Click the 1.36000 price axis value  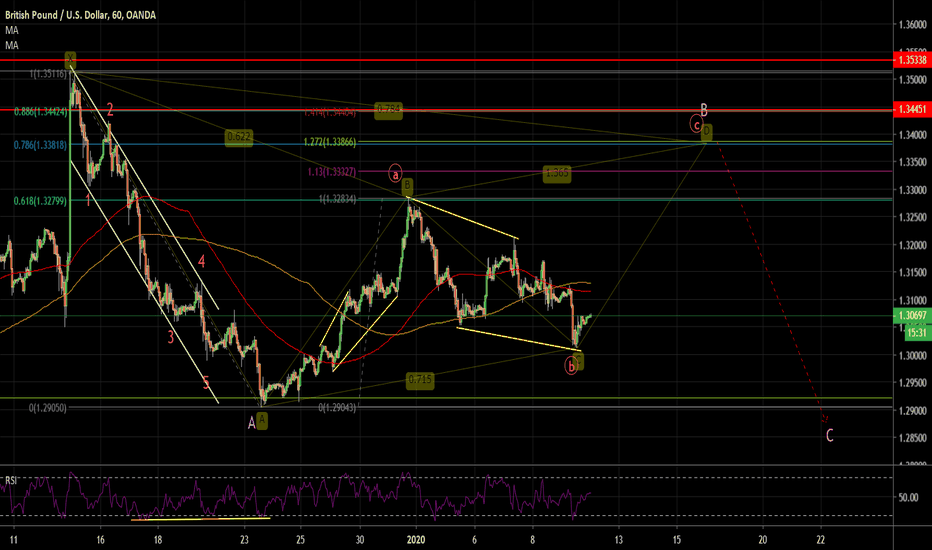coord(912,25)
